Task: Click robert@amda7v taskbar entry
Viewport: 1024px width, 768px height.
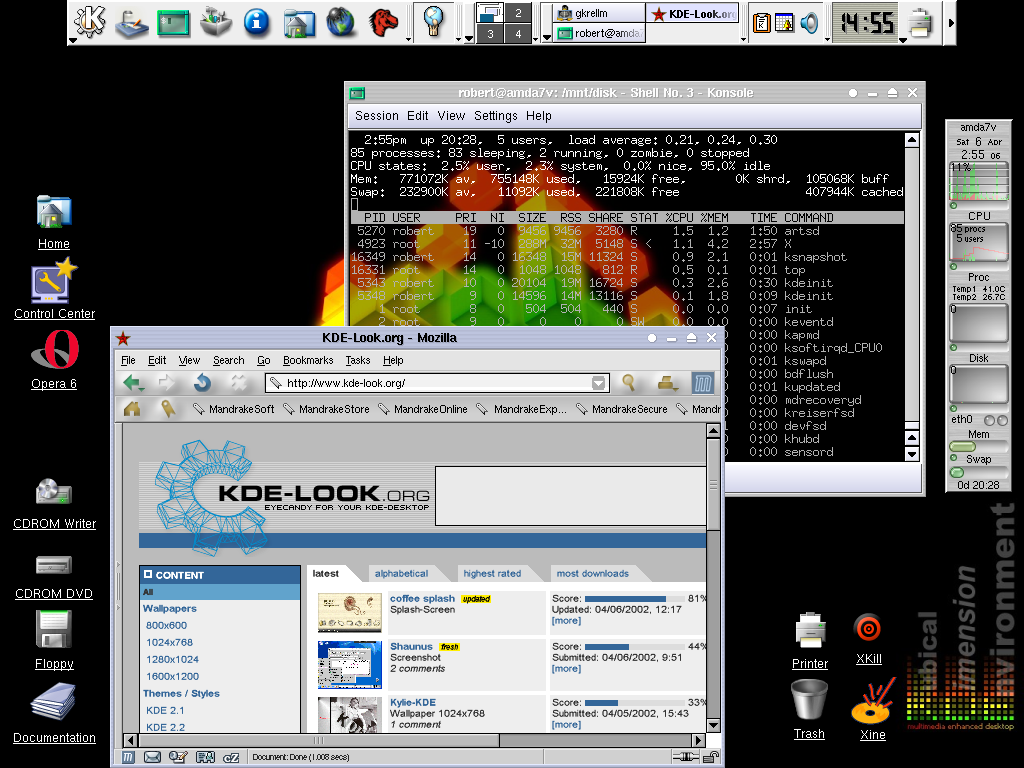Action: coord(599,33)
